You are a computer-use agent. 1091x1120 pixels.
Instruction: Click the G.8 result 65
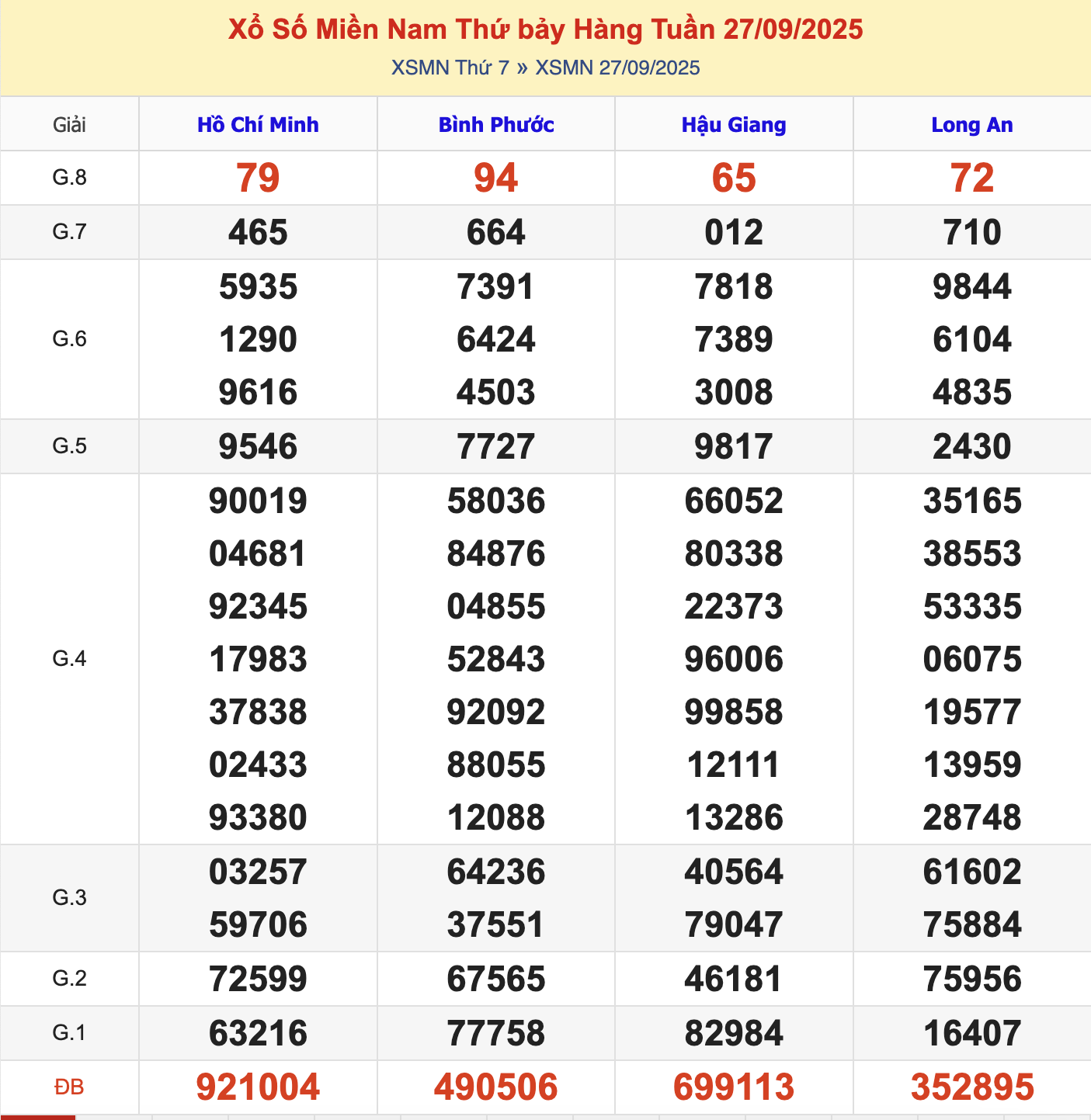(734, 178)
